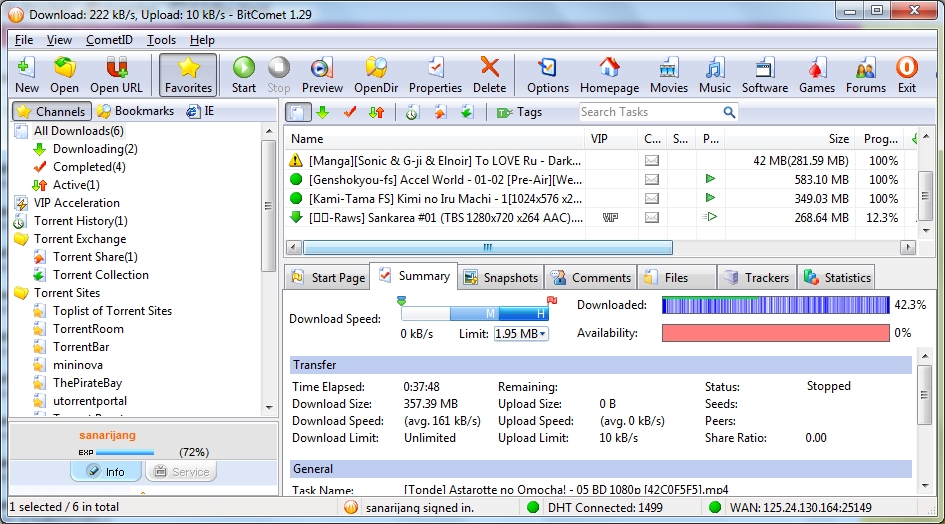The image size is (945, 524).
Task: Open the Games channel
Action: point(817,75)
